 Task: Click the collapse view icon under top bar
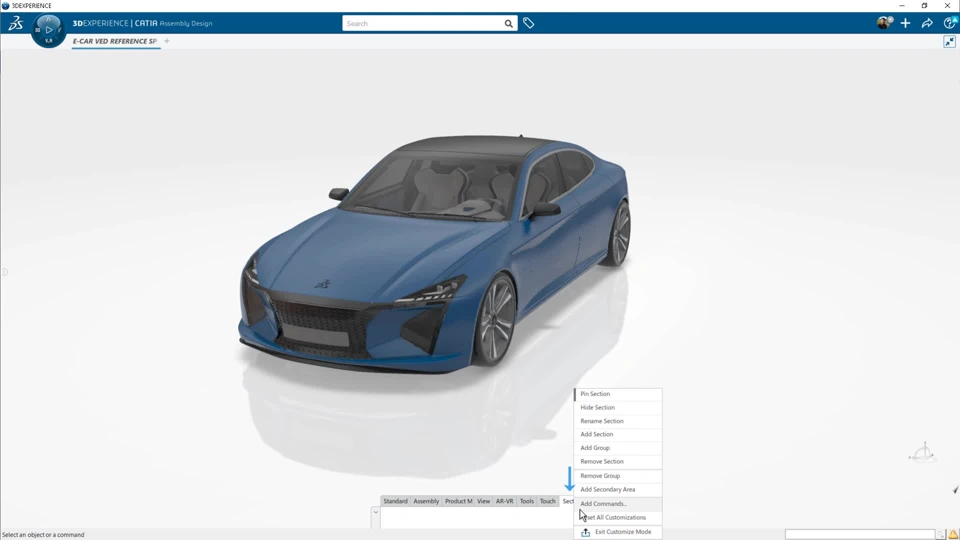[950, 42]
